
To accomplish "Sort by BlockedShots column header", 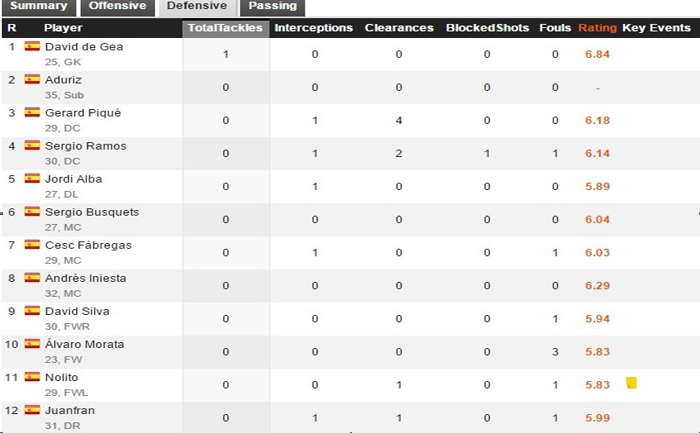I will point(487,28).
